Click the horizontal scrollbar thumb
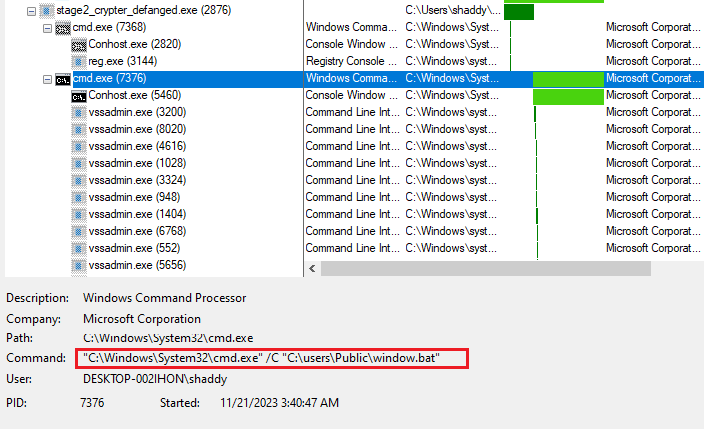This screenshot has height=429, width=704. click(486, 269)
